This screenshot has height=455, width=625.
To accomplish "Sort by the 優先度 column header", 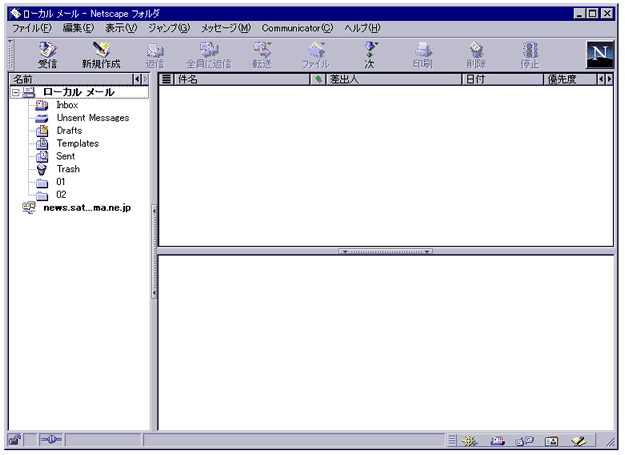I will [570, 79].
